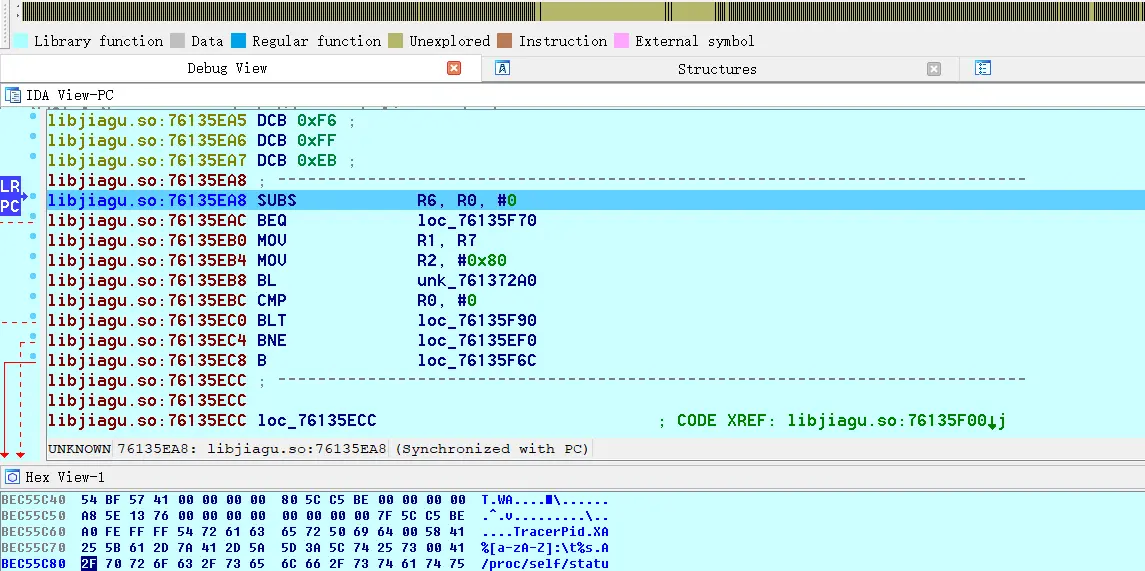Toggle breakpoint dot at 76135EC8
The height and width of the screenshot is (571, 1145).
click(x=33, y=356)
